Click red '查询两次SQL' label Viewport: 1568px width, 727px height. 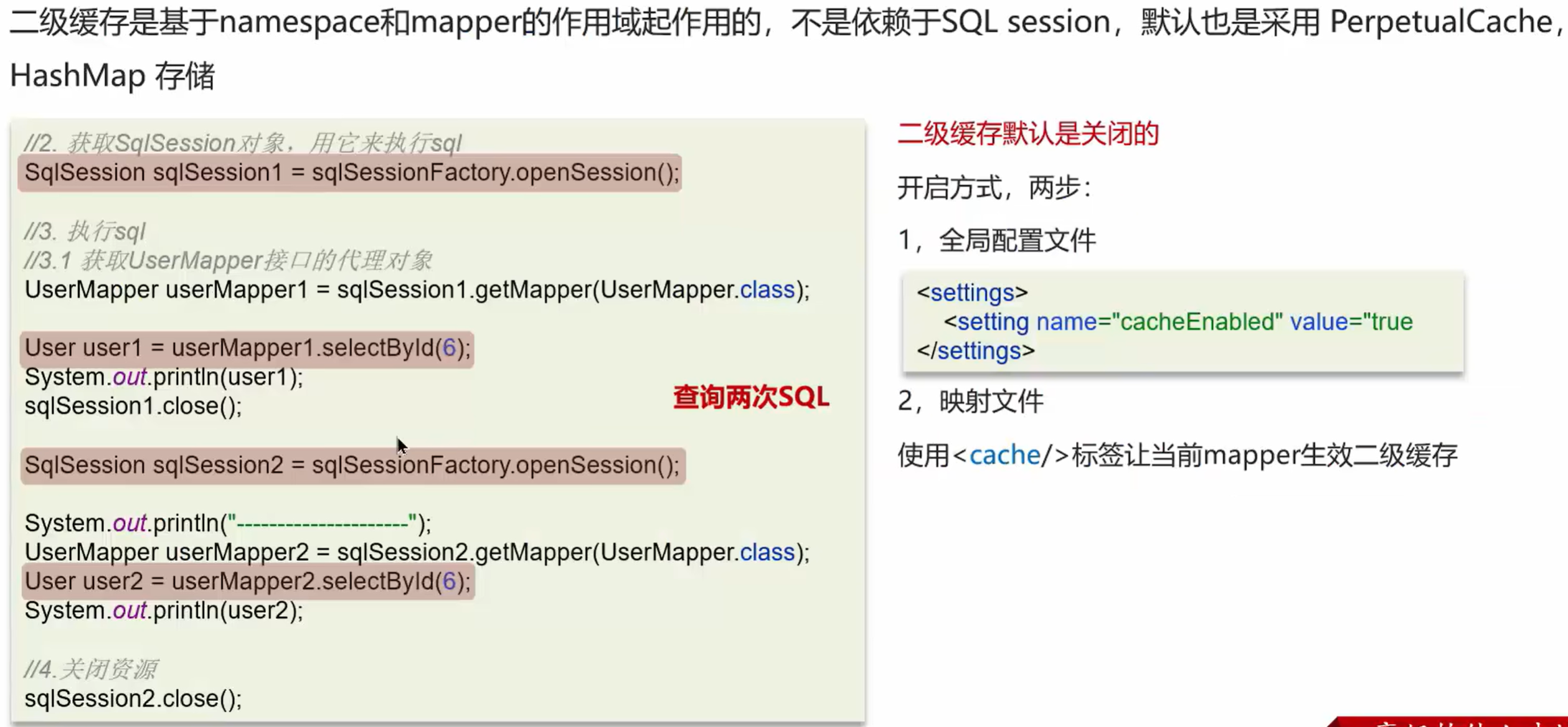(x=750, y=397)
